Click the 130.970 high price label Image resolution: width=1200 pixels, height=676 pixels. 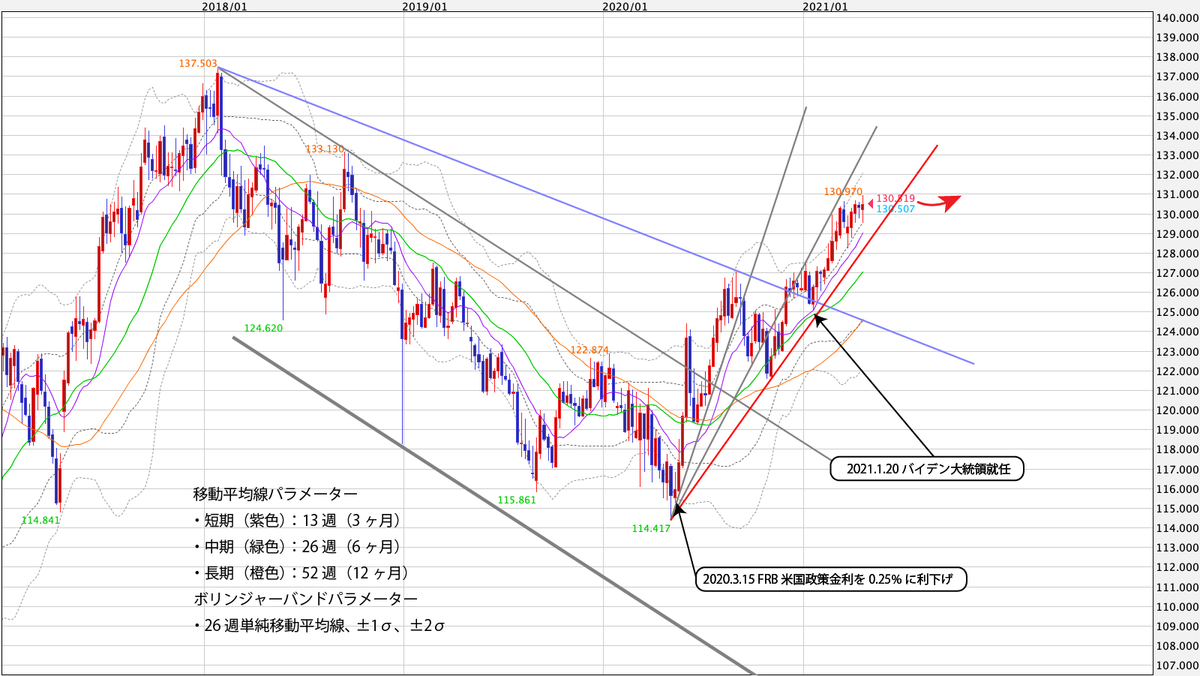tap(844, 190)
